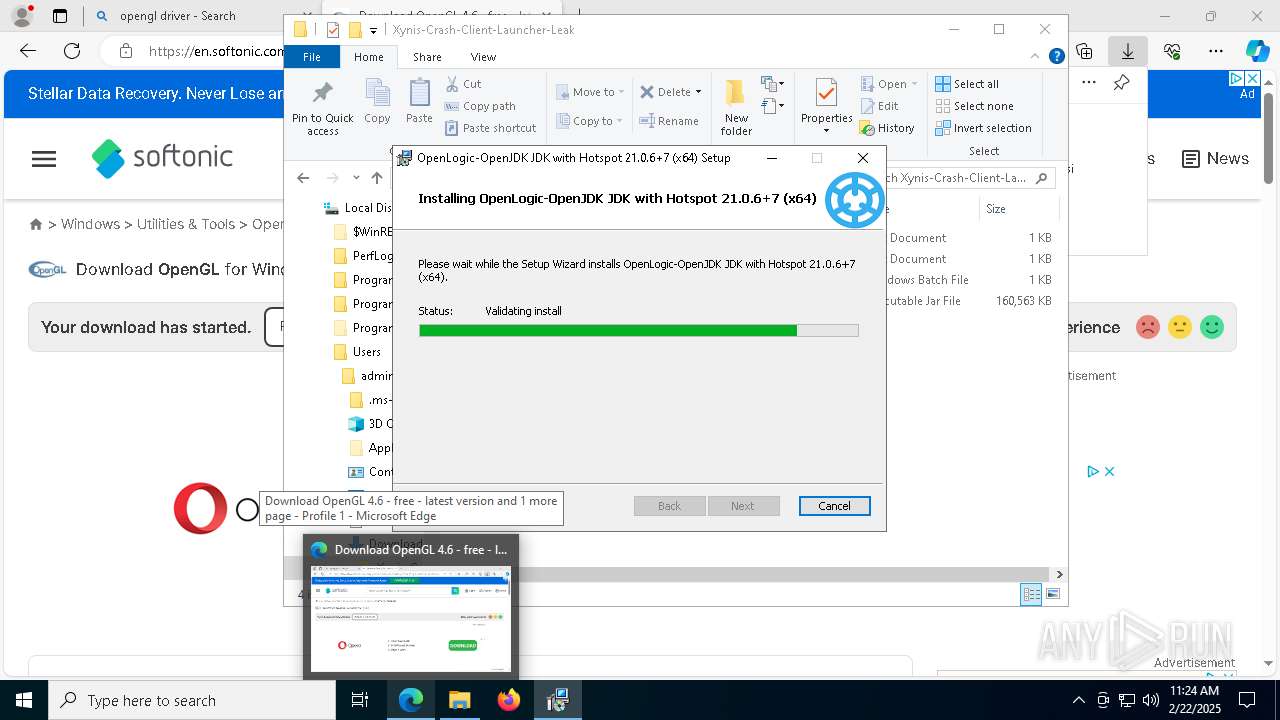The height and width of the screenshot is (720, 1280).
Task: Click Explorer Back navigation arrow
Action: point(303,178)
